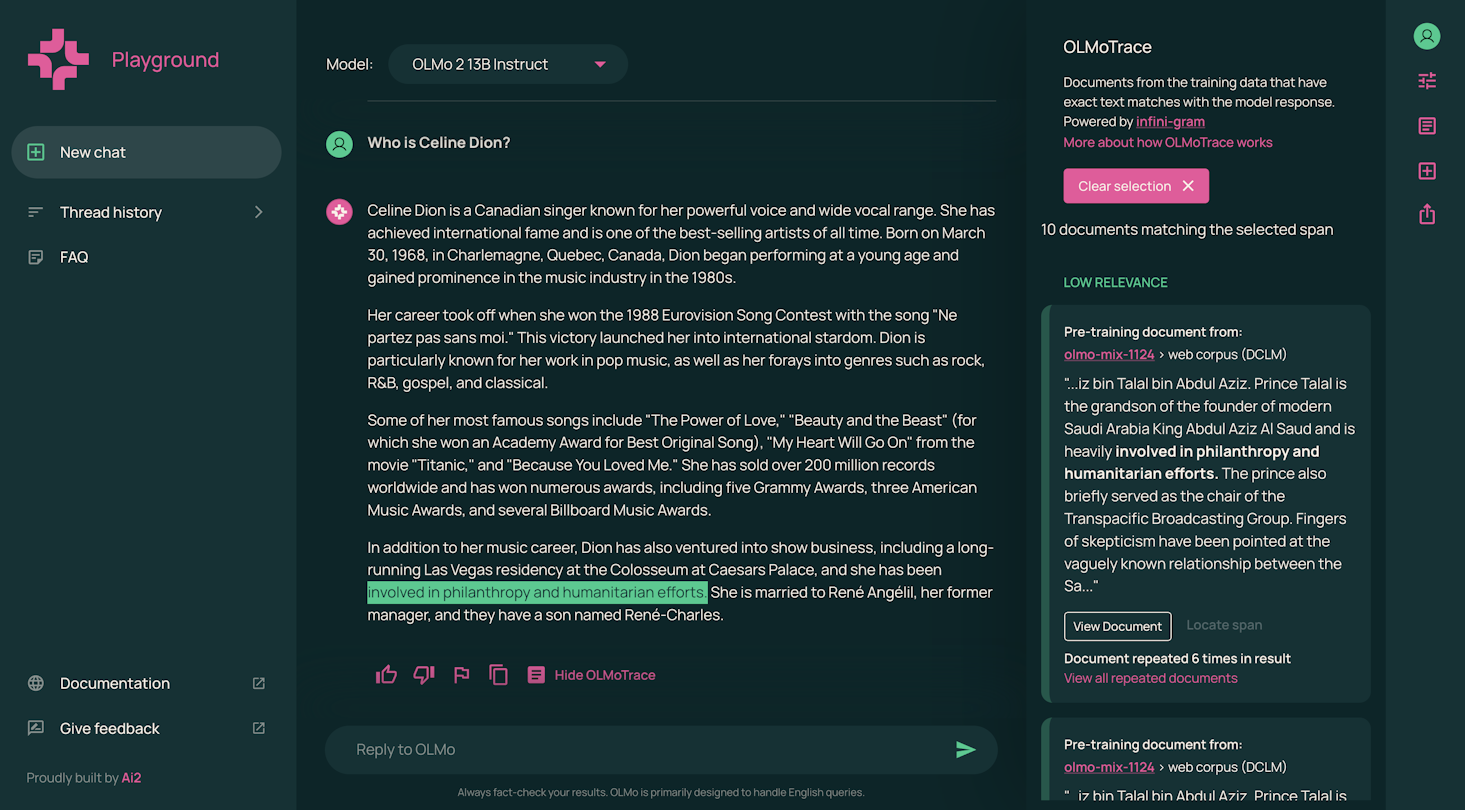Click the OLMoTrace icon beside Hide OLMoTrace
Screen dimensions: 1465x810
pyautogui.click(x=536, y=675)
